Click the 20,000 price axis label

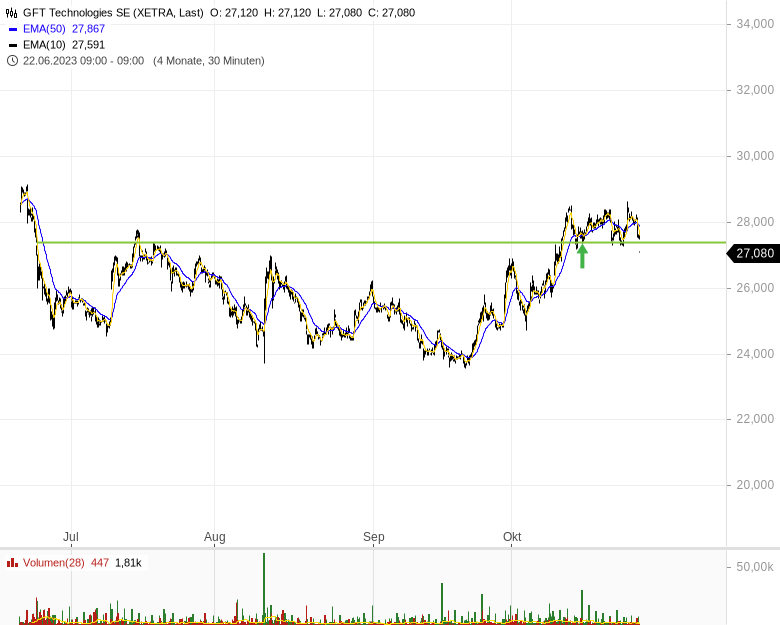tap(755, 485)
